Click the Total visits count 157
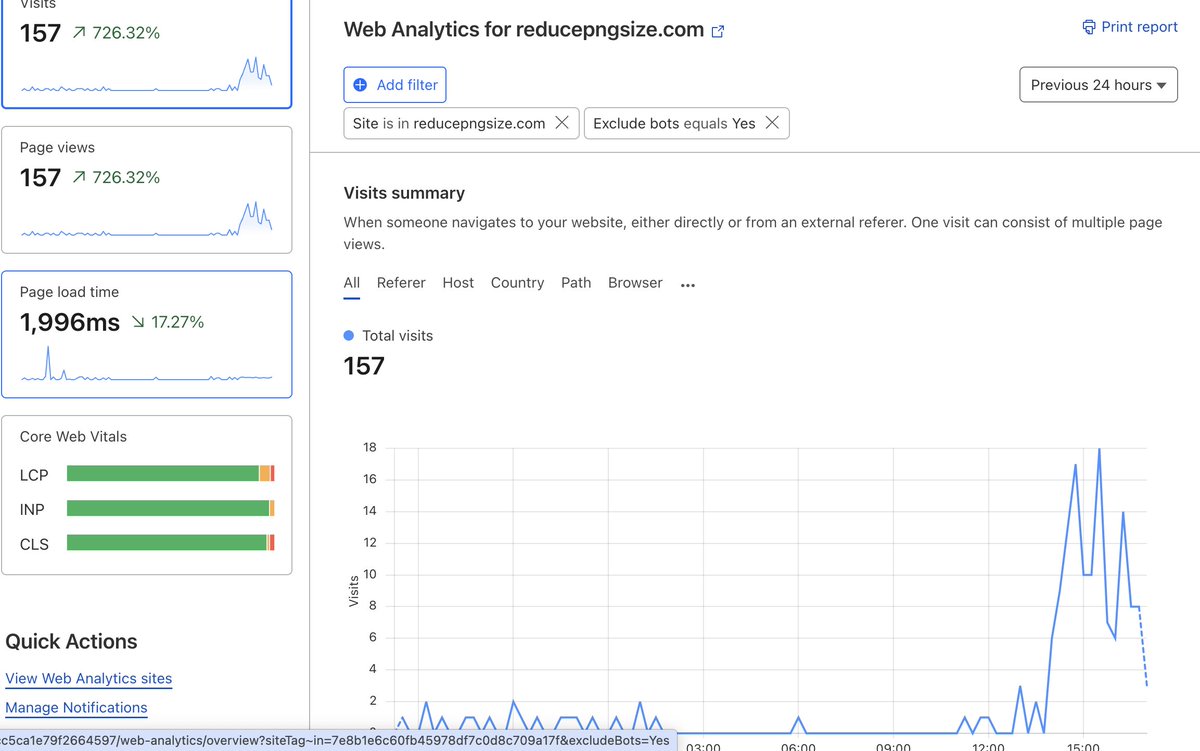 point(364,366)
